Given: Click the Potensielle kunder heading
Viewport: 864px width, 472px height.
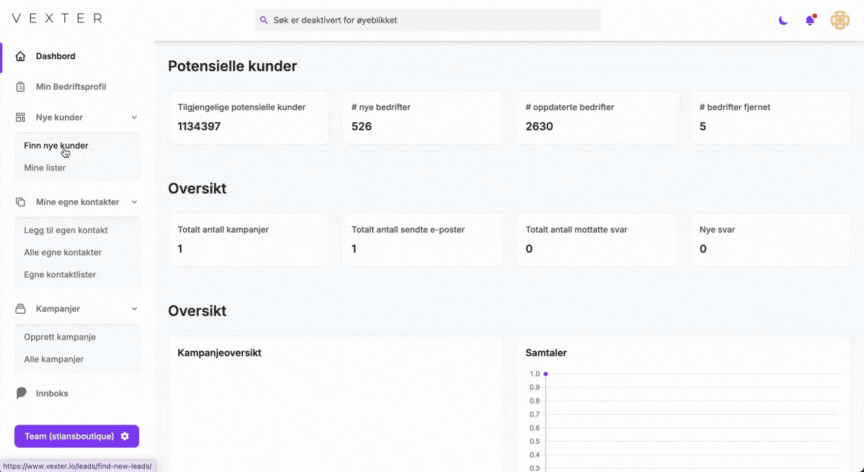Looking at the screenshot, I should pos(233,66).
